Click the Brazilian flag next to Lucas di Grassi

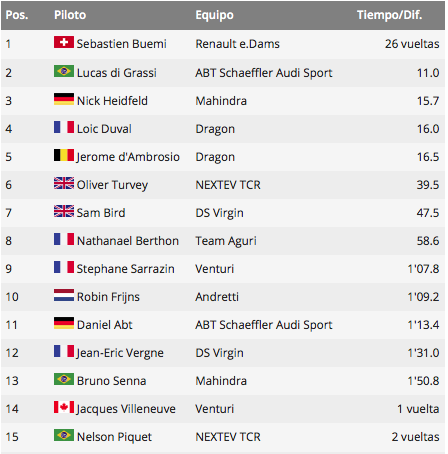(x=64, y=71)
